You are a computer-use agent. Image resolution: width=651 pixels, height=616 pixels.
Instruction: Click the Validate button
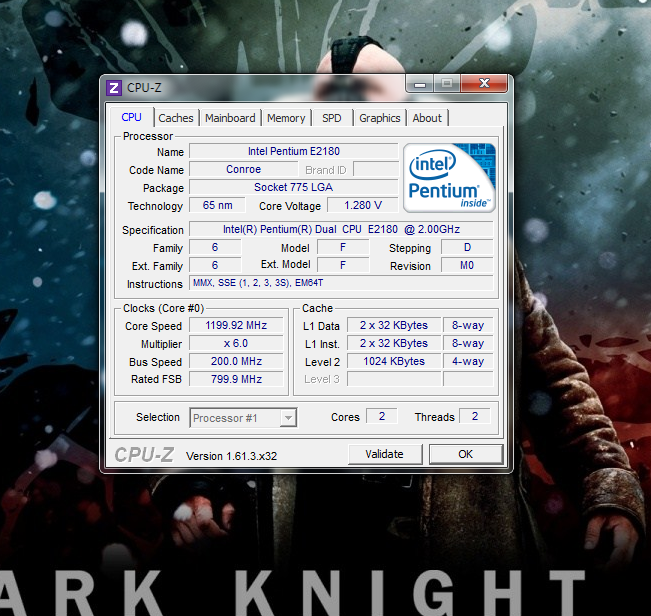[x=384, y=454]
